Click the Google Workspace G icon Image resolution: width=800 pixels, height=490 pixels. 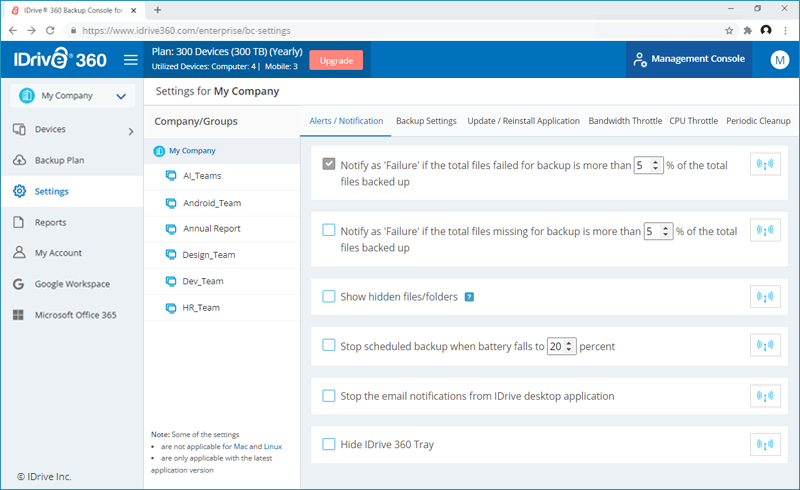click(18, 284)
